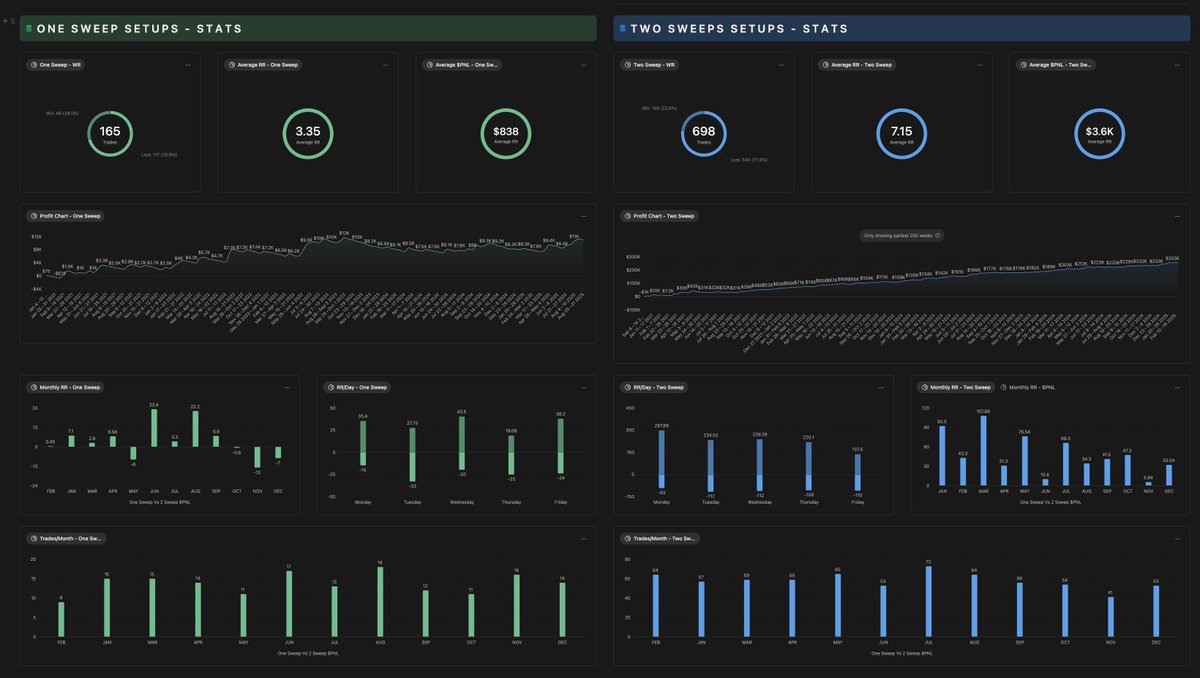
Task: Click the JUN bar in Monthly RR - One Sweep
Action: 154,428
